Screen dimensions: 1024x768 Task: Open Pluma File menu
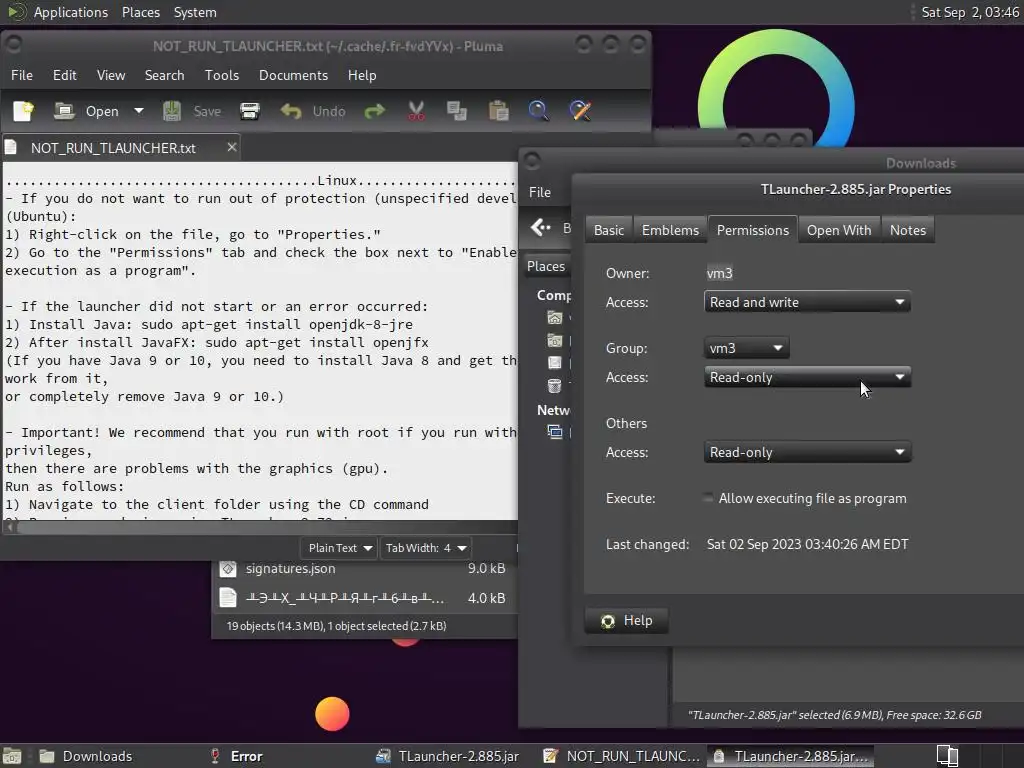click(x=22, y=75)
